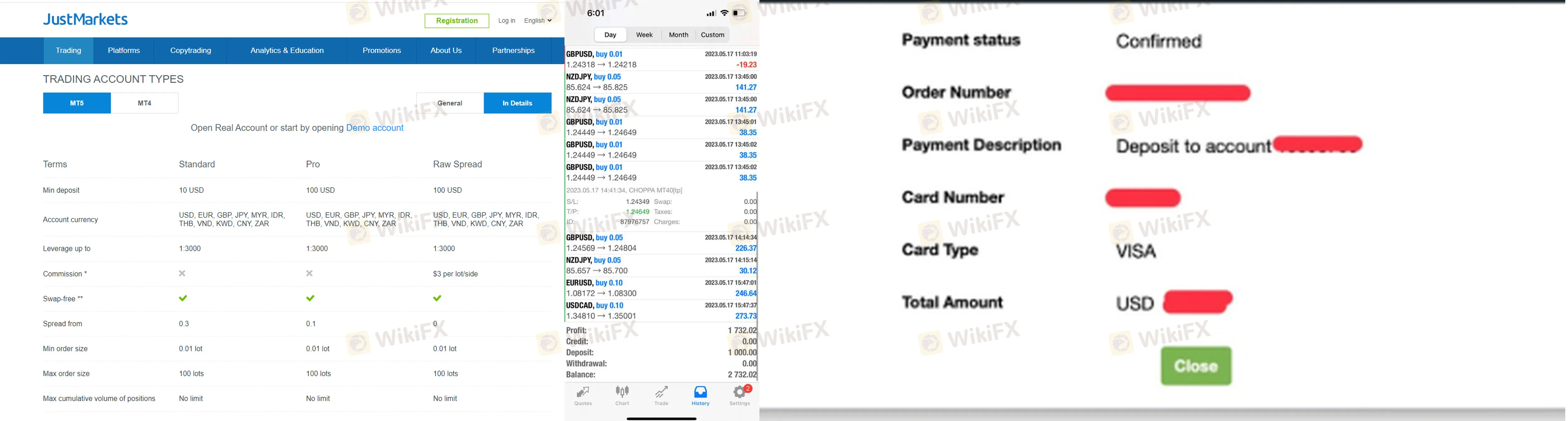1568x421 pixels.
Task: Open the Platforms navigation menu
Action: click(124, 50)
